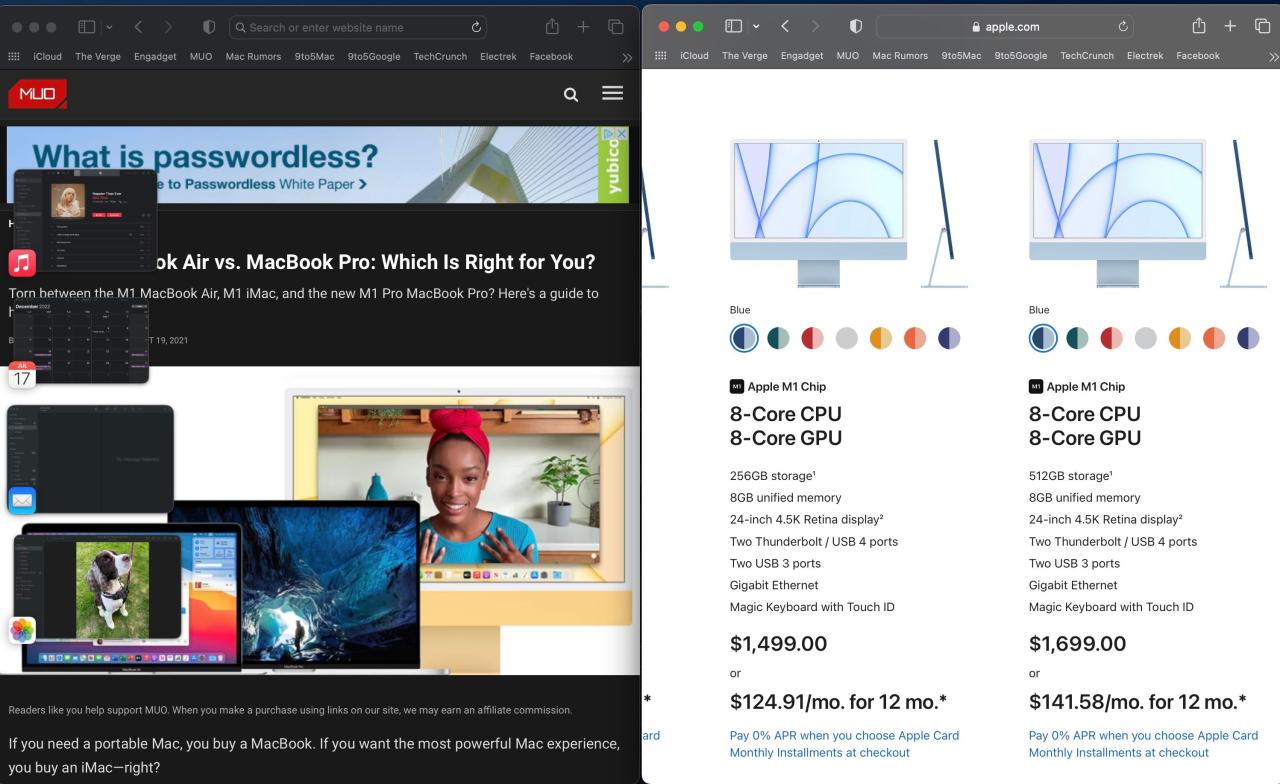Screen dimensions: 1280x784
Task: Show tab overview in left Safari window
Action: point(615,27)
